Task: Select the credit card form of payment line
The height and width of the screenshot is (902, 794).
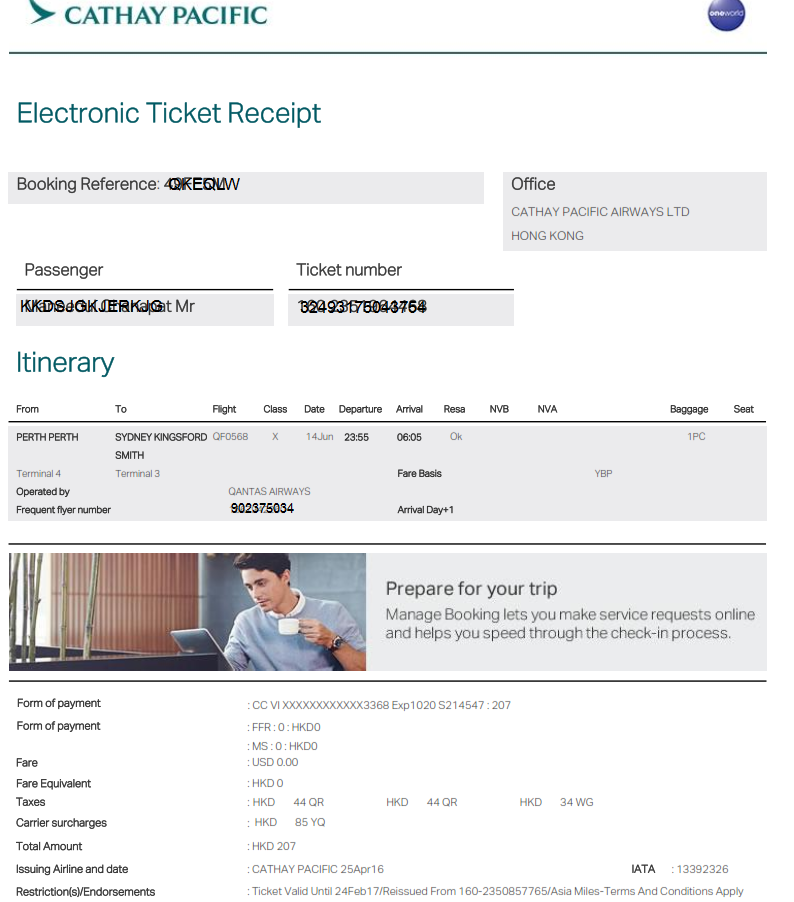Action: point(381,705)
